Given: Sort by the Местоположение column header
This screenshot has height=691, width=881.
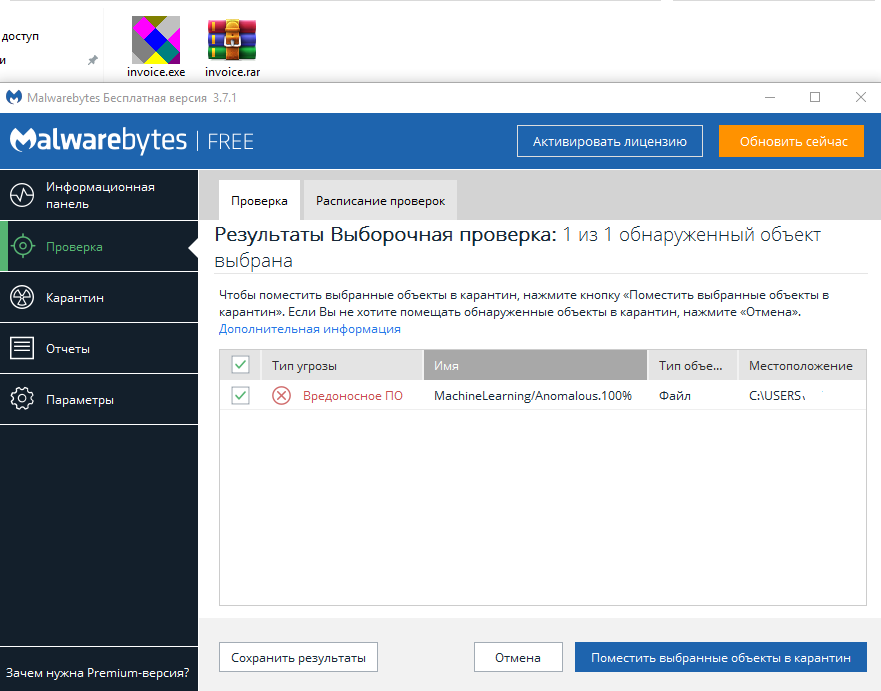Looking at the screenshot, I should tap(802, 365).
